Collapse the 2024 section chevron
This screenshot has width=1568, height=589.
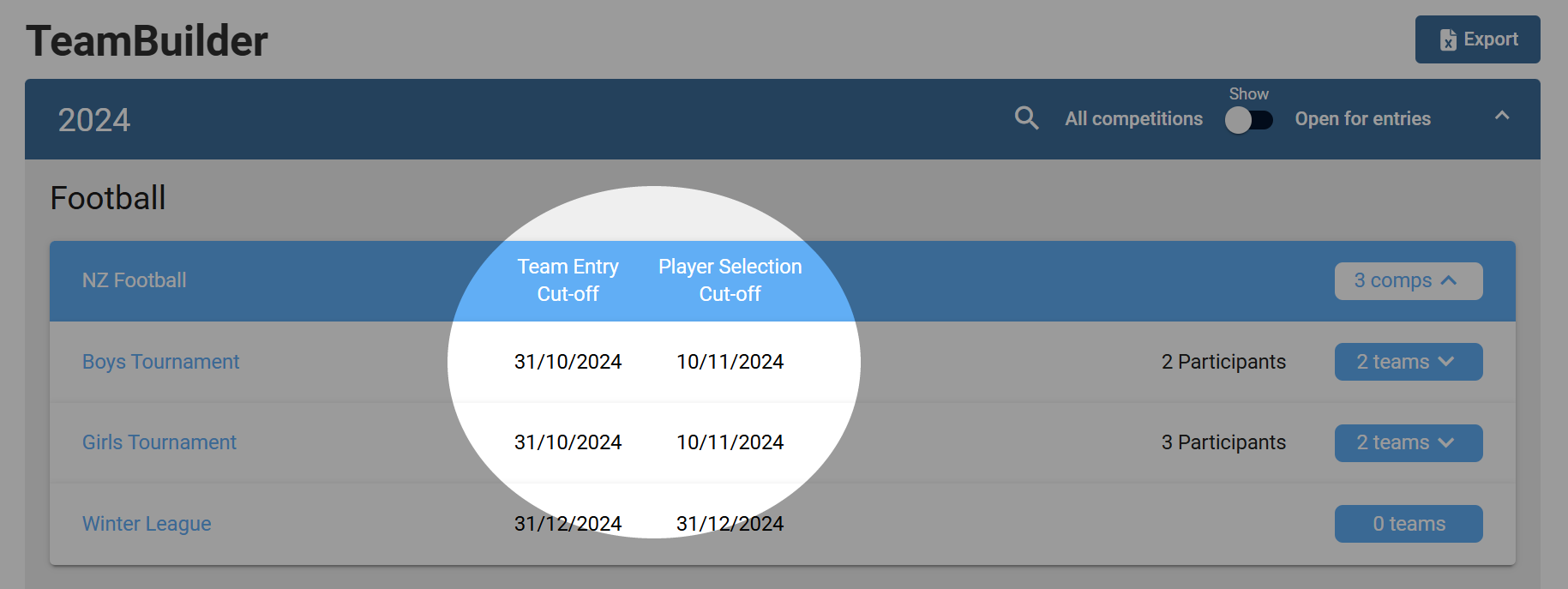click(x=1502, y=116)
